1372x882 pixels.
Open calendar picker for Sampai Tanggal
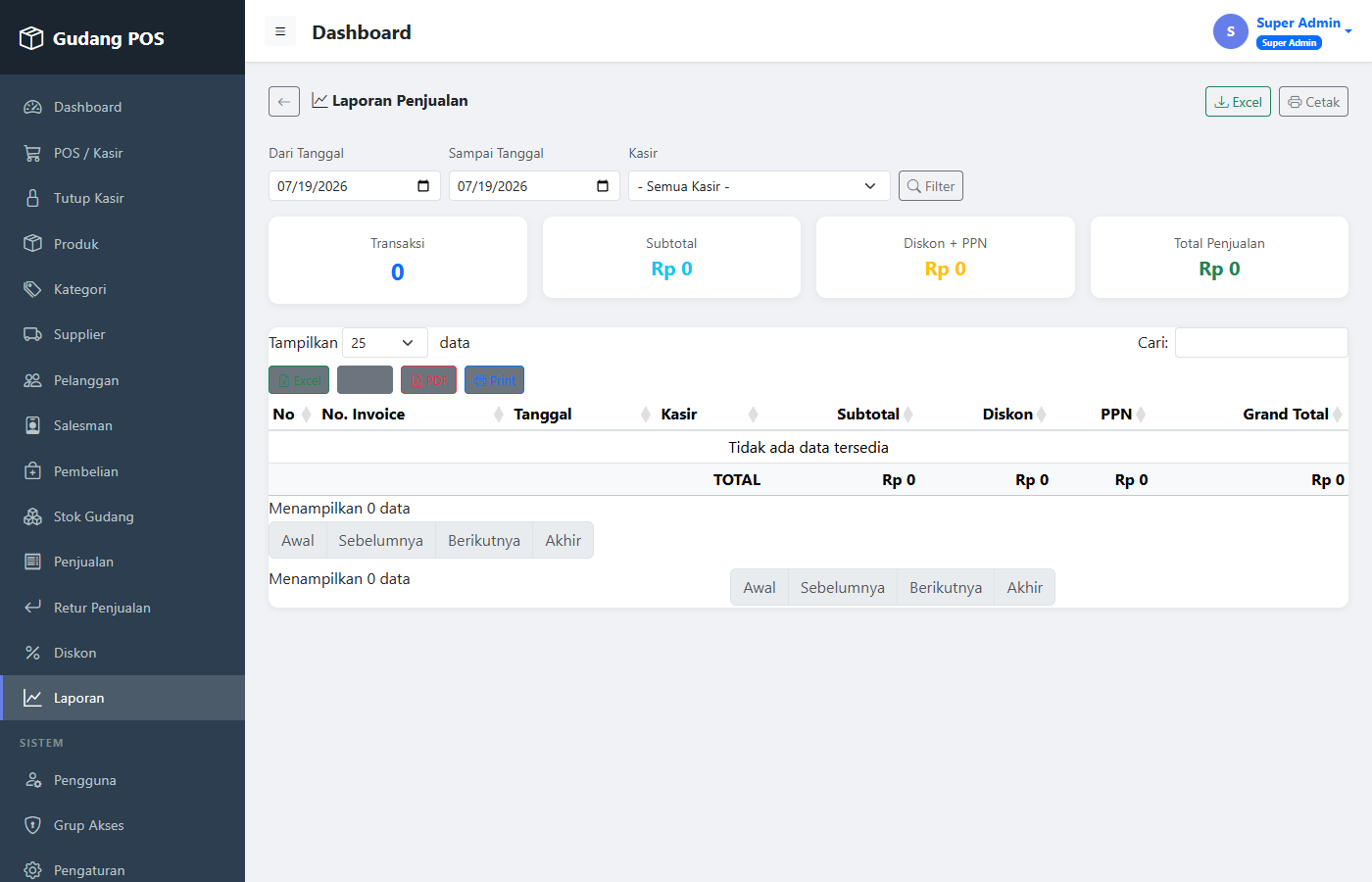603,186
